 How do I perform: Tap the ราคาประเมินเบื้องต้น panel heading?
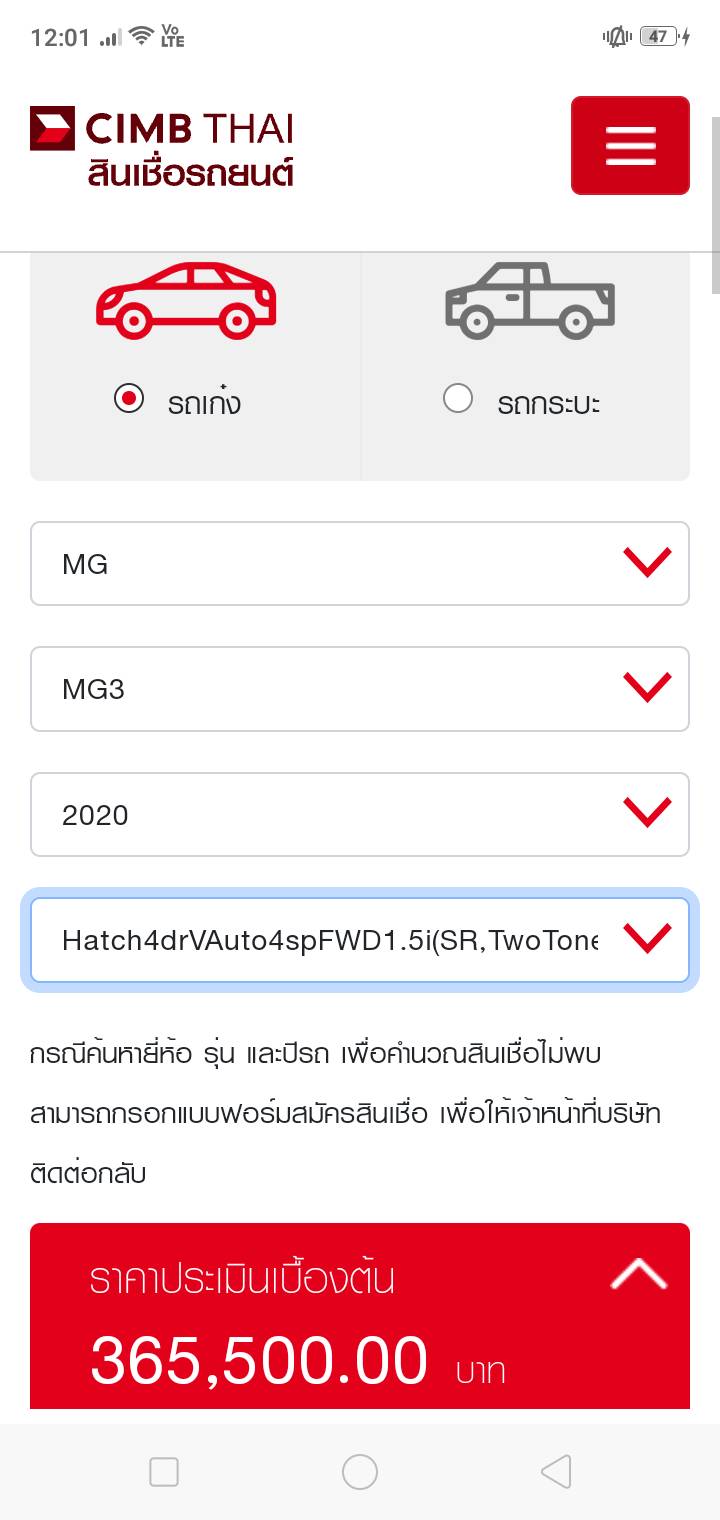click(242, 1280)
